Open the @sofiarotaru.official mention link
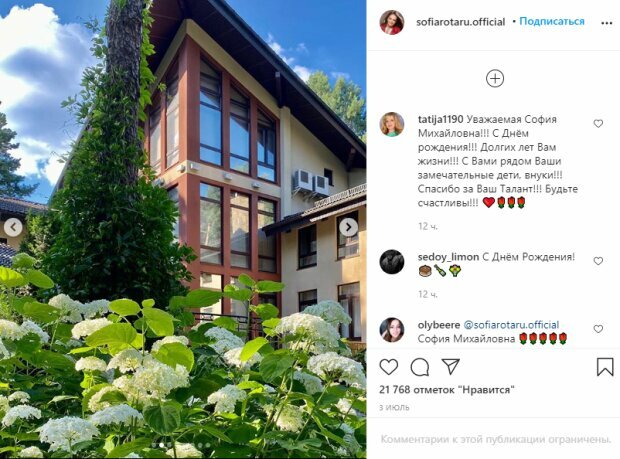 tap(511, 325)
